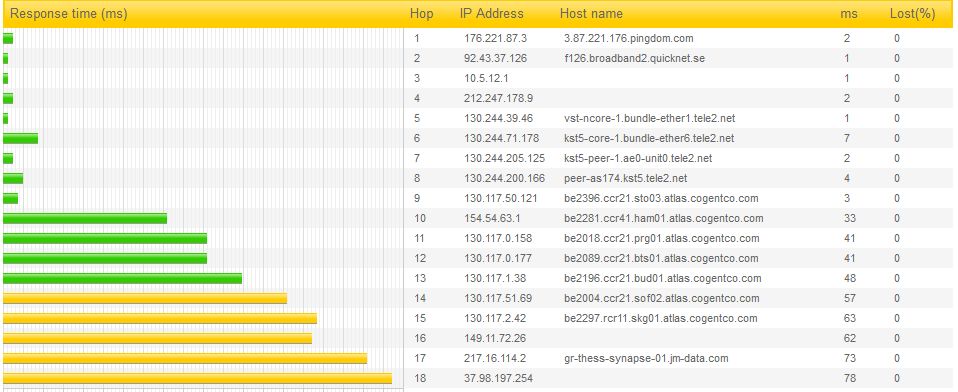Image resolution: width=958 pixels, height=392 pixels.
Task: Click final hop IP 37.98.197.254
Action: (498, 379)
